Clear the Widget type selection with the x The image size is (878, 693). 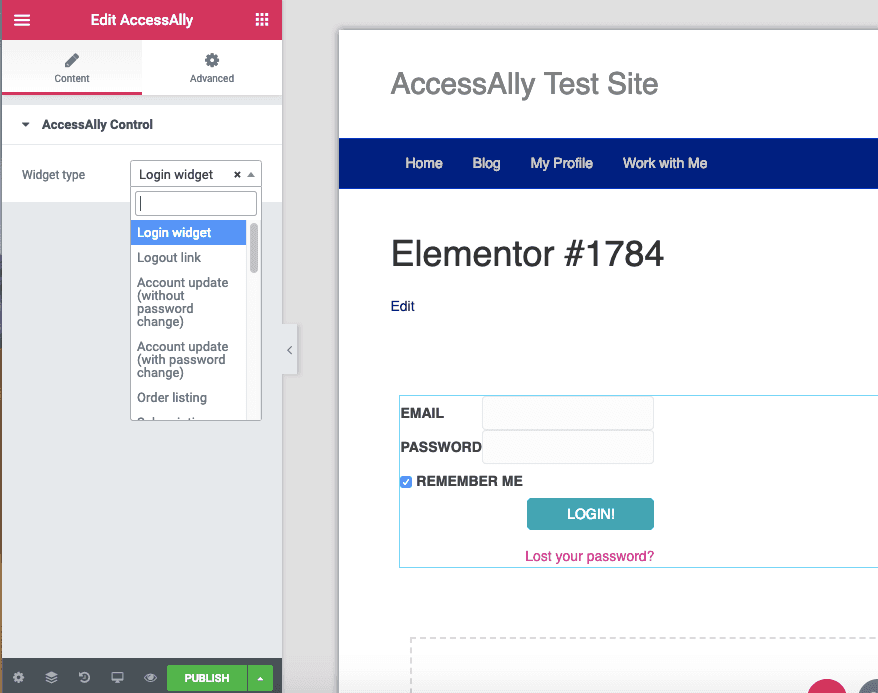(237, 174)
